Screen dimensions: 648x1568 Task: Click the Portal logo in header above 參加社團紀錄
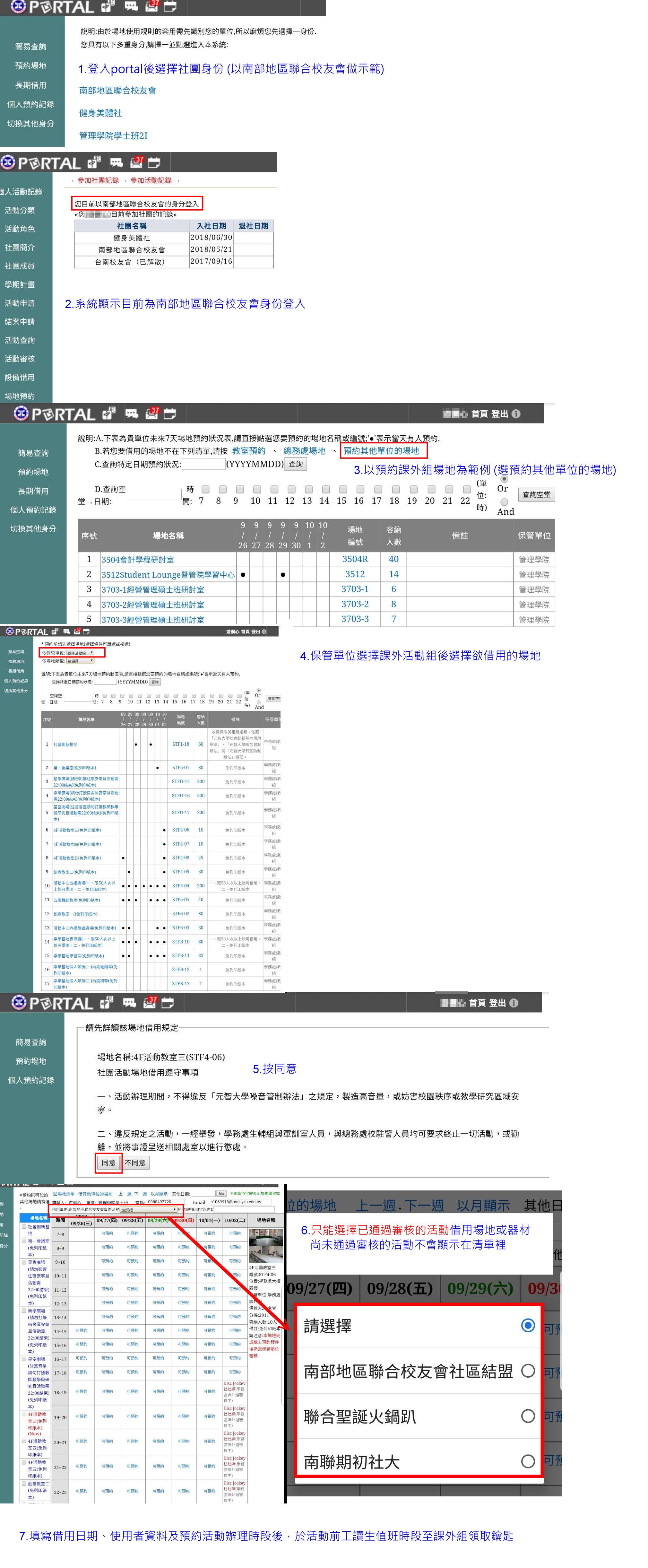click(40, 162)
